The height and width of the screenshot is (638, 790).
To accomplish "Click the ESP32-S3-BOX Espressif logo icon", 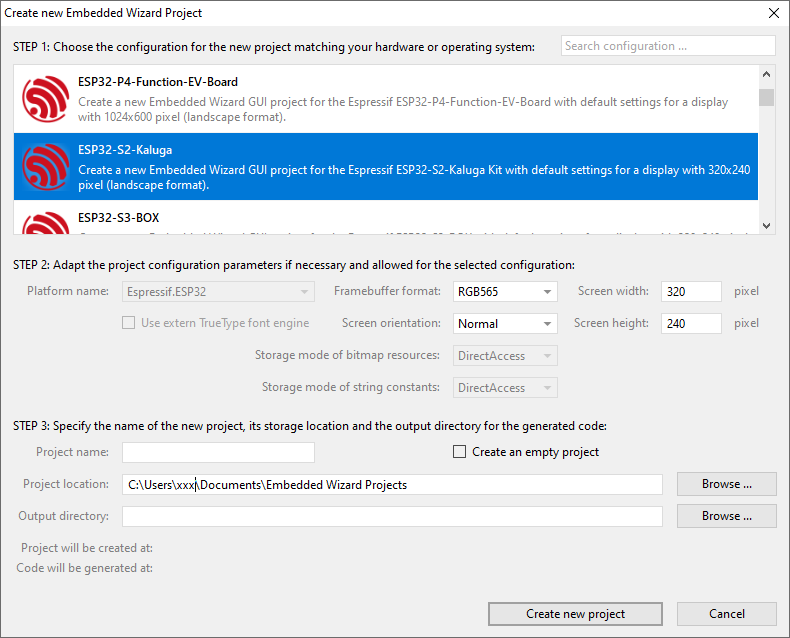I will [x=45, y=224].
